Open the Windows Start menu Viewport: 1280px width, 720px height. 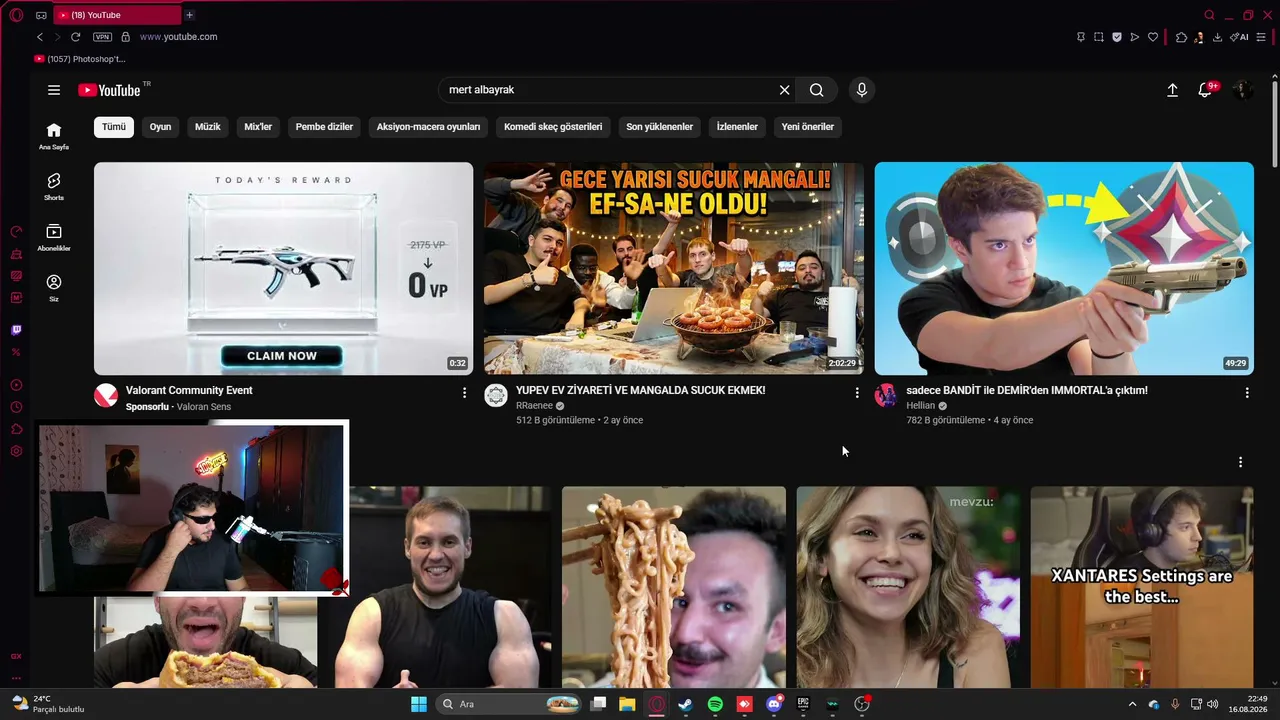click(x=419, y=704)
